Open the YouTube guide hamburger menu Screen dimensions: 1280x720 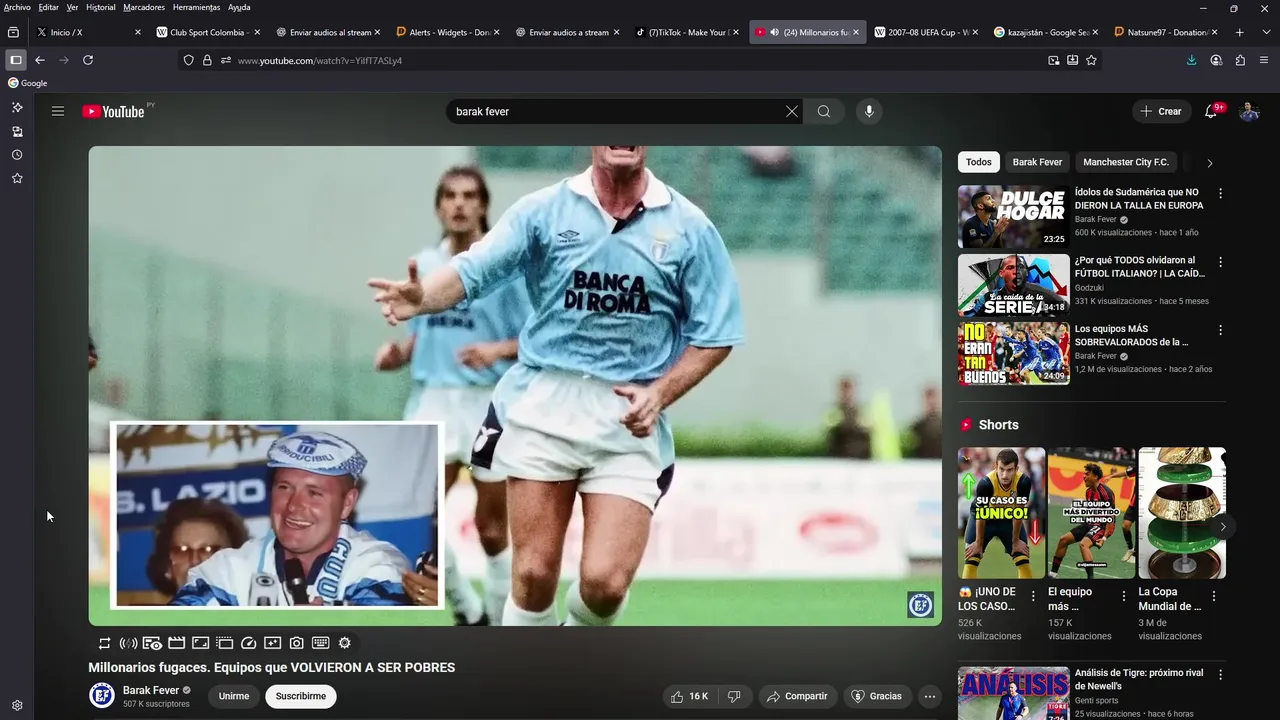tap(58, 111)
